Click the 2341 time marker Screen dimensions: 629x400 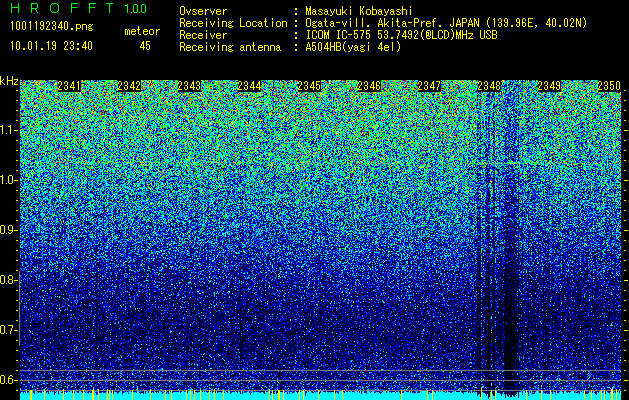[x=69, y=86]
